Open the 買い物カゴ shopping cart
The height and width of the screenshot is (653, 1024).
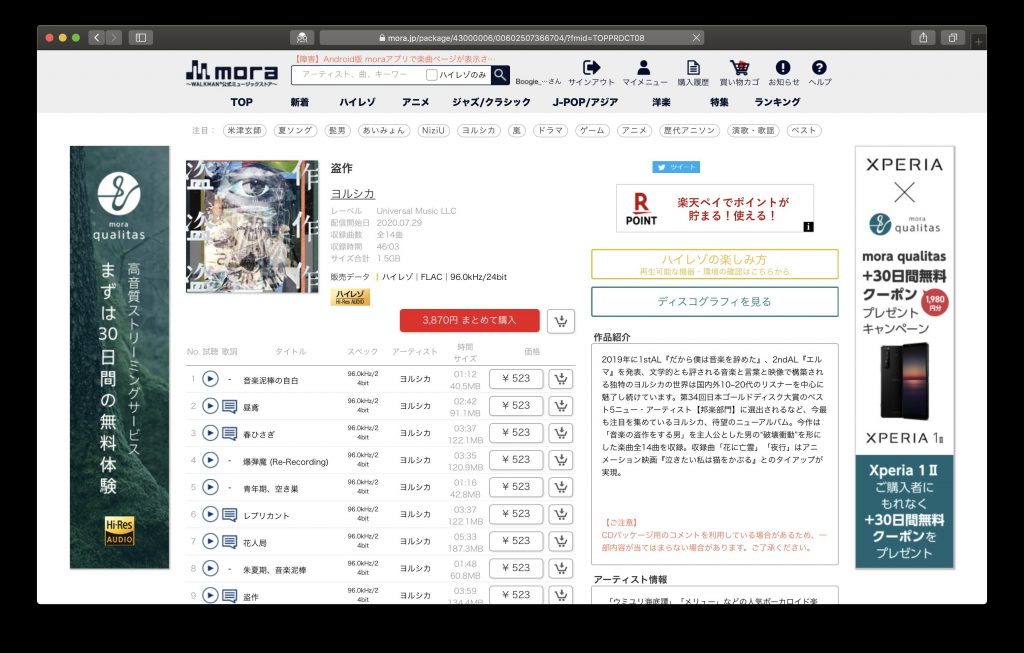click(x=739, y=67)
